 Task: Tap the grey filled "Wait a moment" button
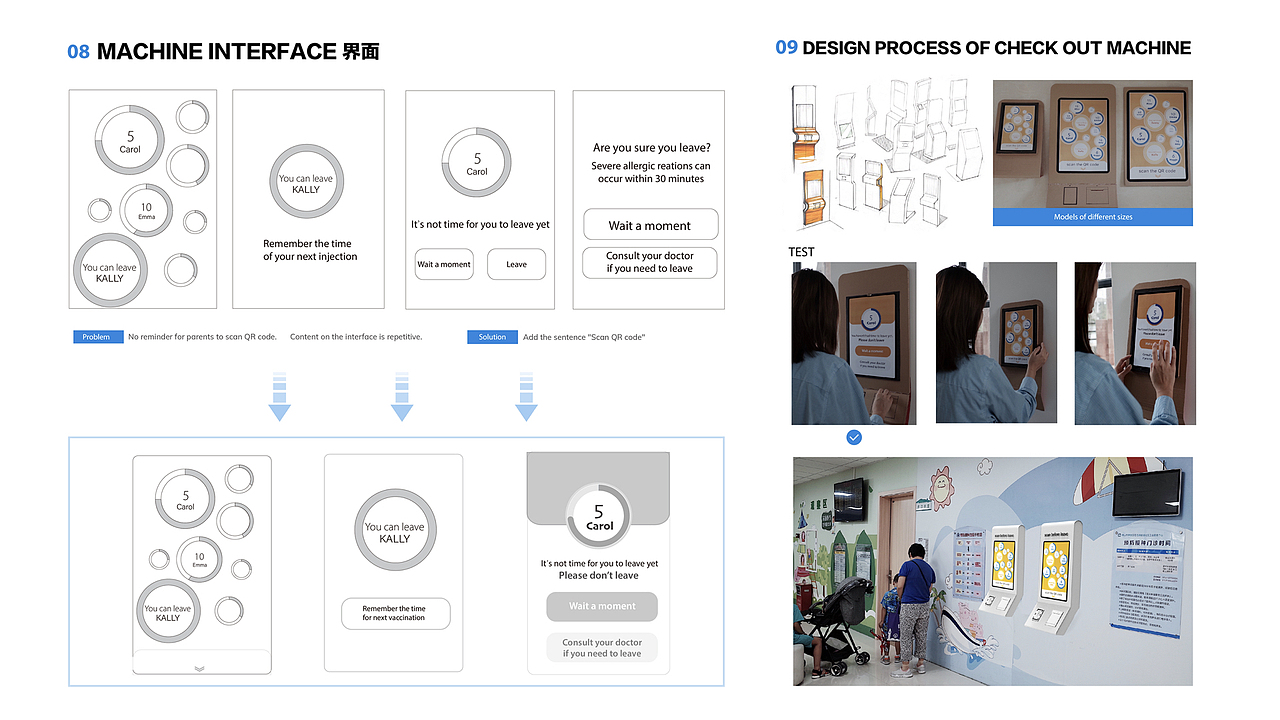click(x=602, y=606)
